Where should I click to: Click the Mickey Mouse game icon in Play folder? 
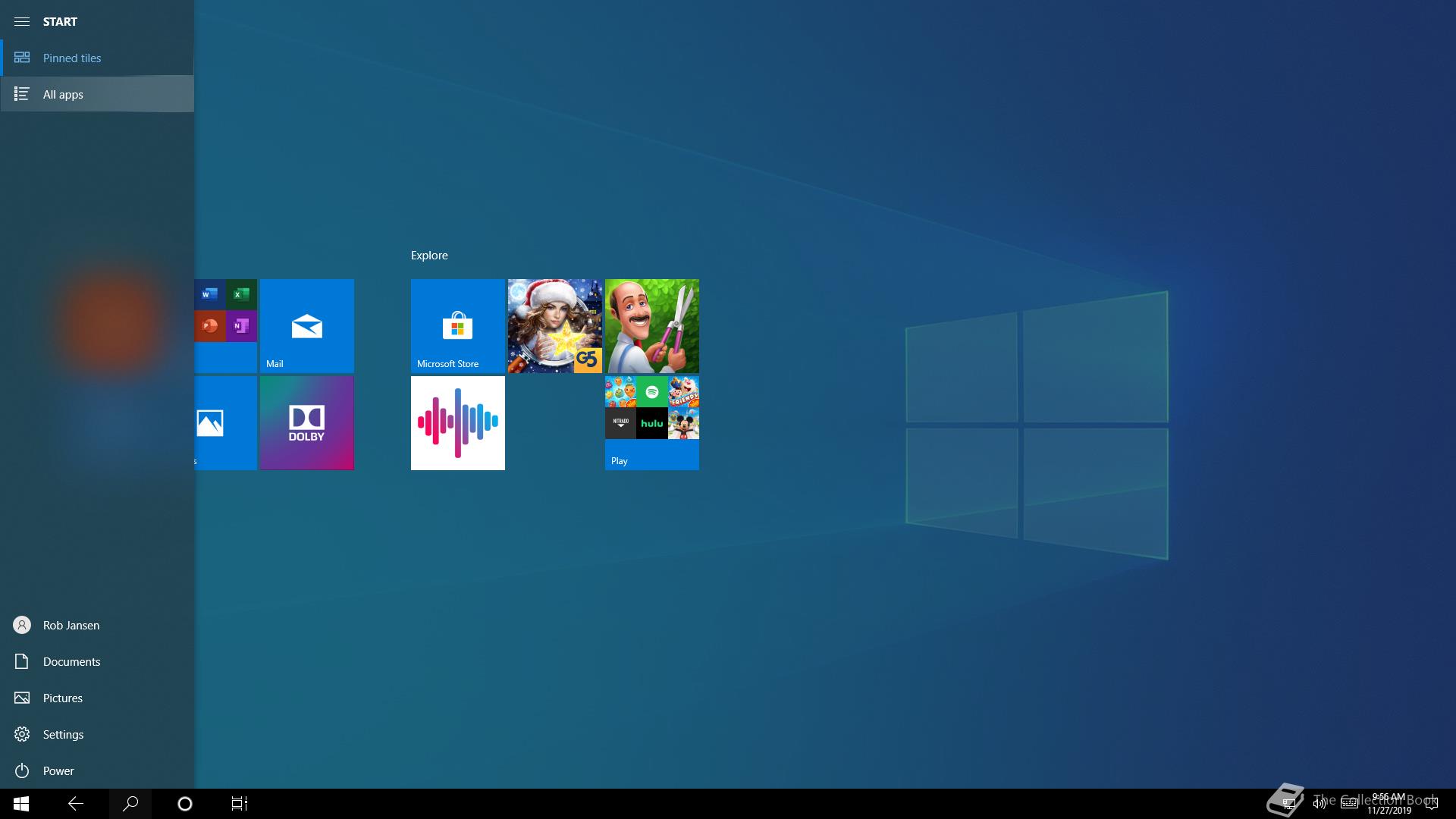pos(683,423)
